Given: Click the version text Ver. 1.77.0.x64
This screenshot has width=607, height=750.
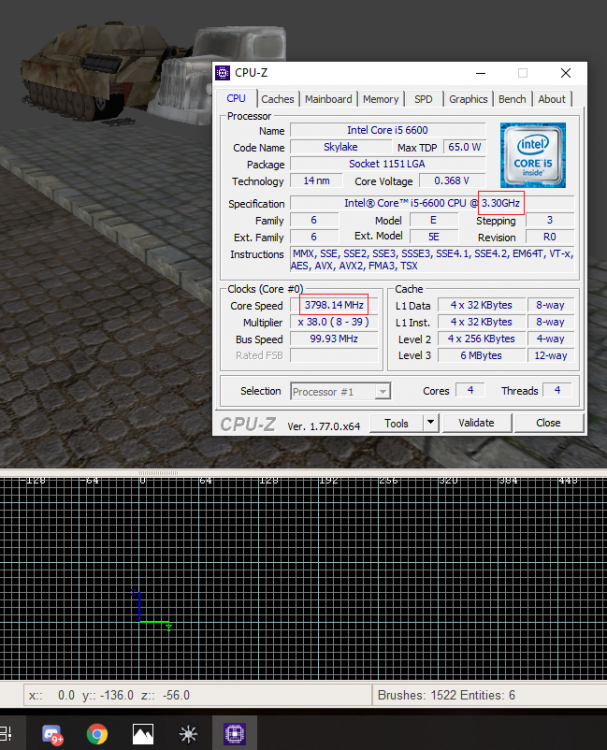Looking at the screenshot, I should point(323,426).
